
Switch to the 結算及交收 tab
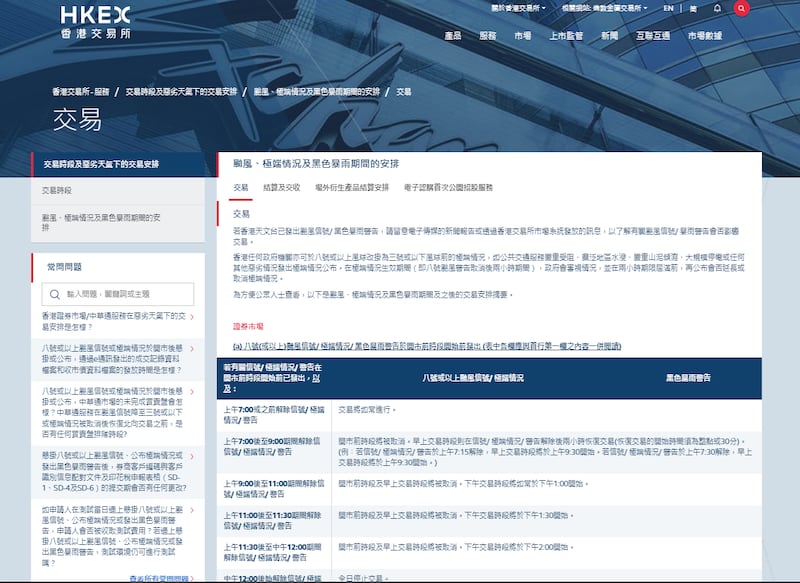[282, 188]
